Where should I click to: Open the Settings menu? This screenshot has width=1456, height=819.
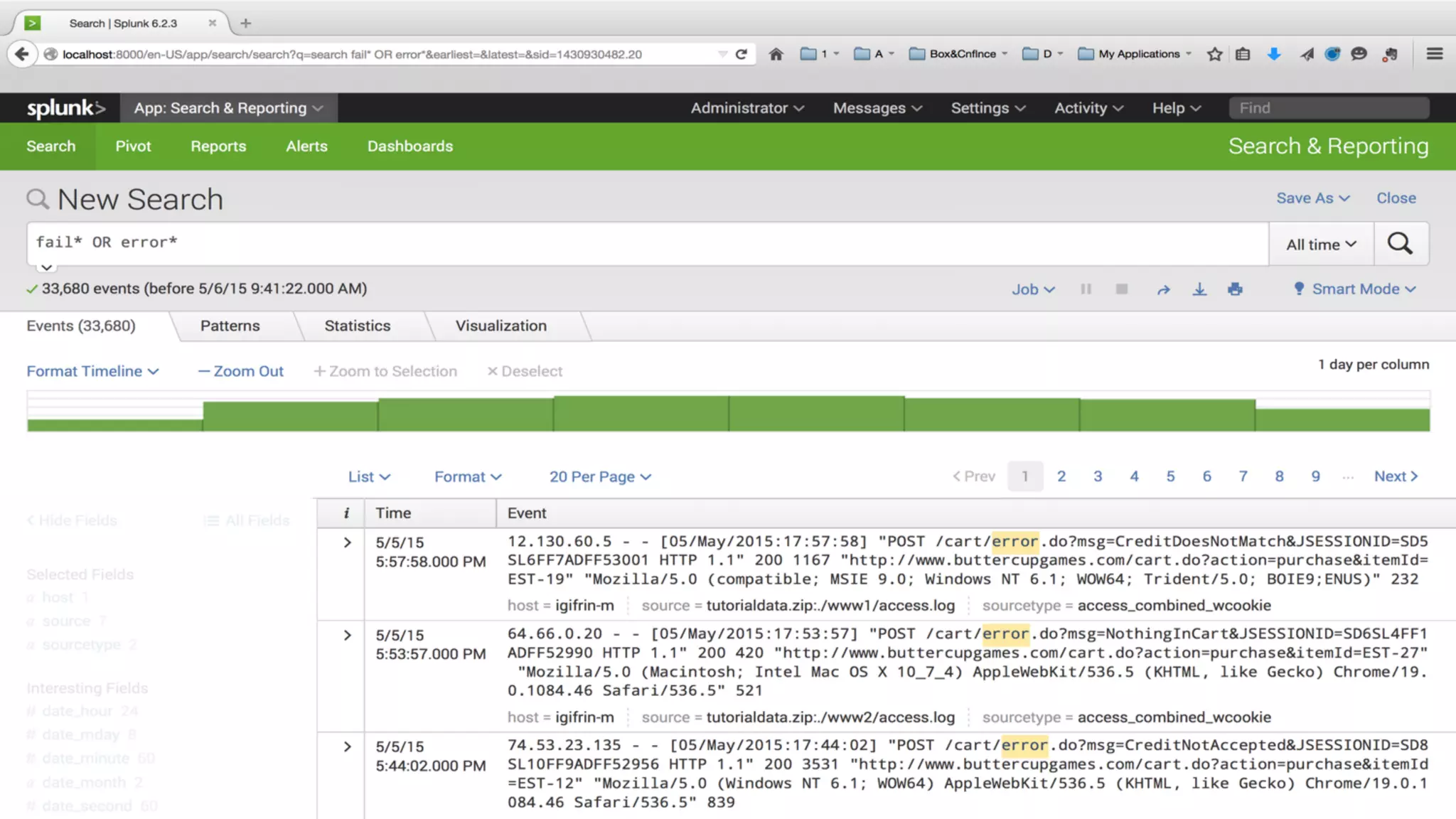988,108
